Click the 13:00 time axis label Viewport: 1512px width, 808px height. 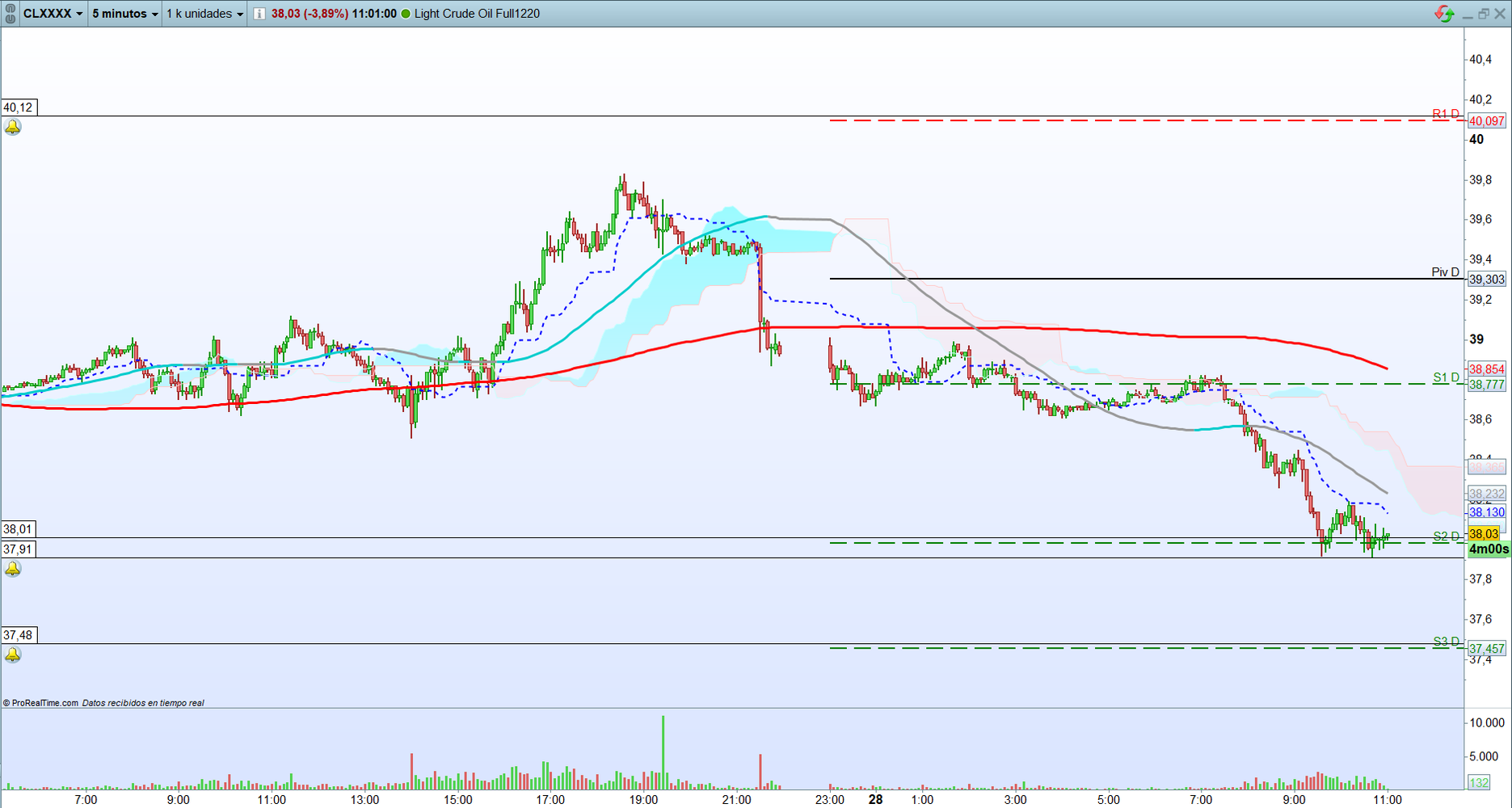point(364,800)
